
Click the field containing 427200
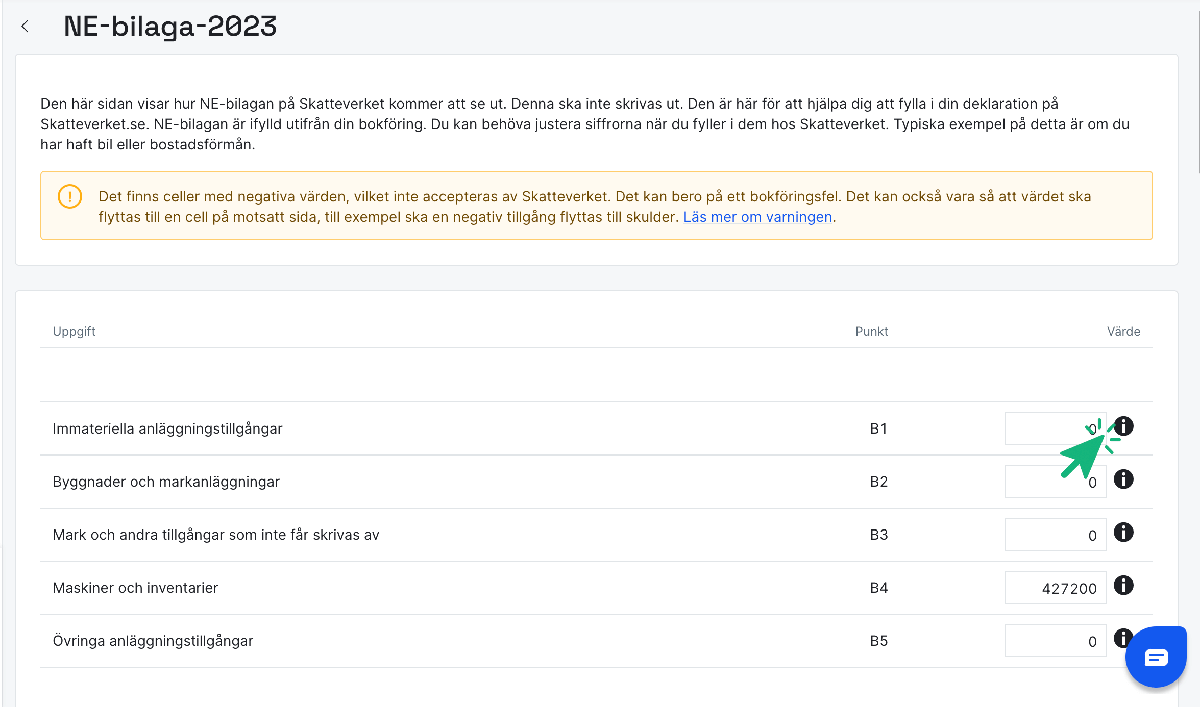coord(1055,588)
